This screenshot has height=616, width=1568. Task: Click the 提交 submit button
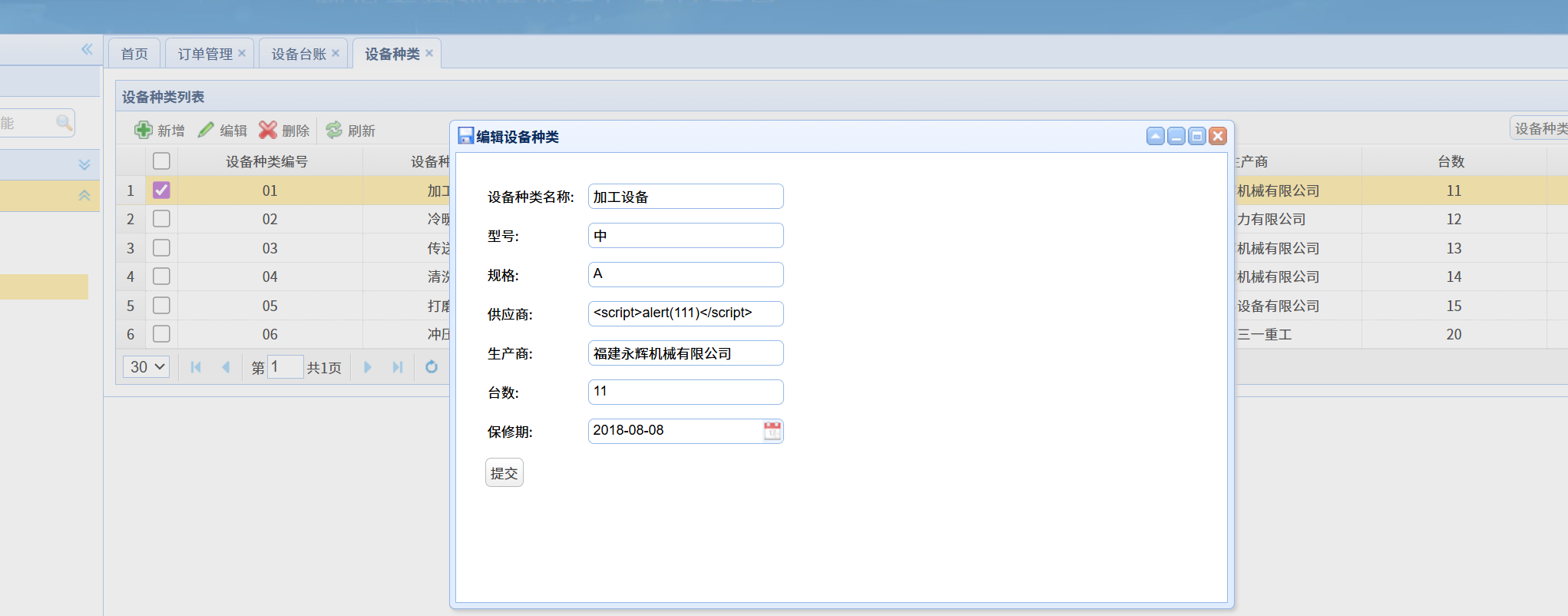(504, 473)
